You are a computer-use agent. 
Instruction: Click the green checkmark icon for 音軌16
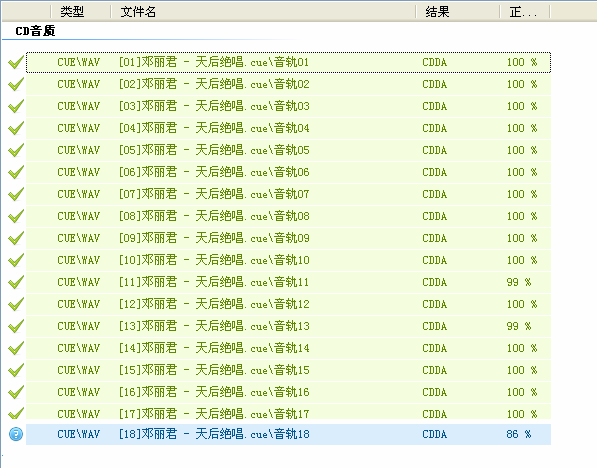tap(16, 393)
